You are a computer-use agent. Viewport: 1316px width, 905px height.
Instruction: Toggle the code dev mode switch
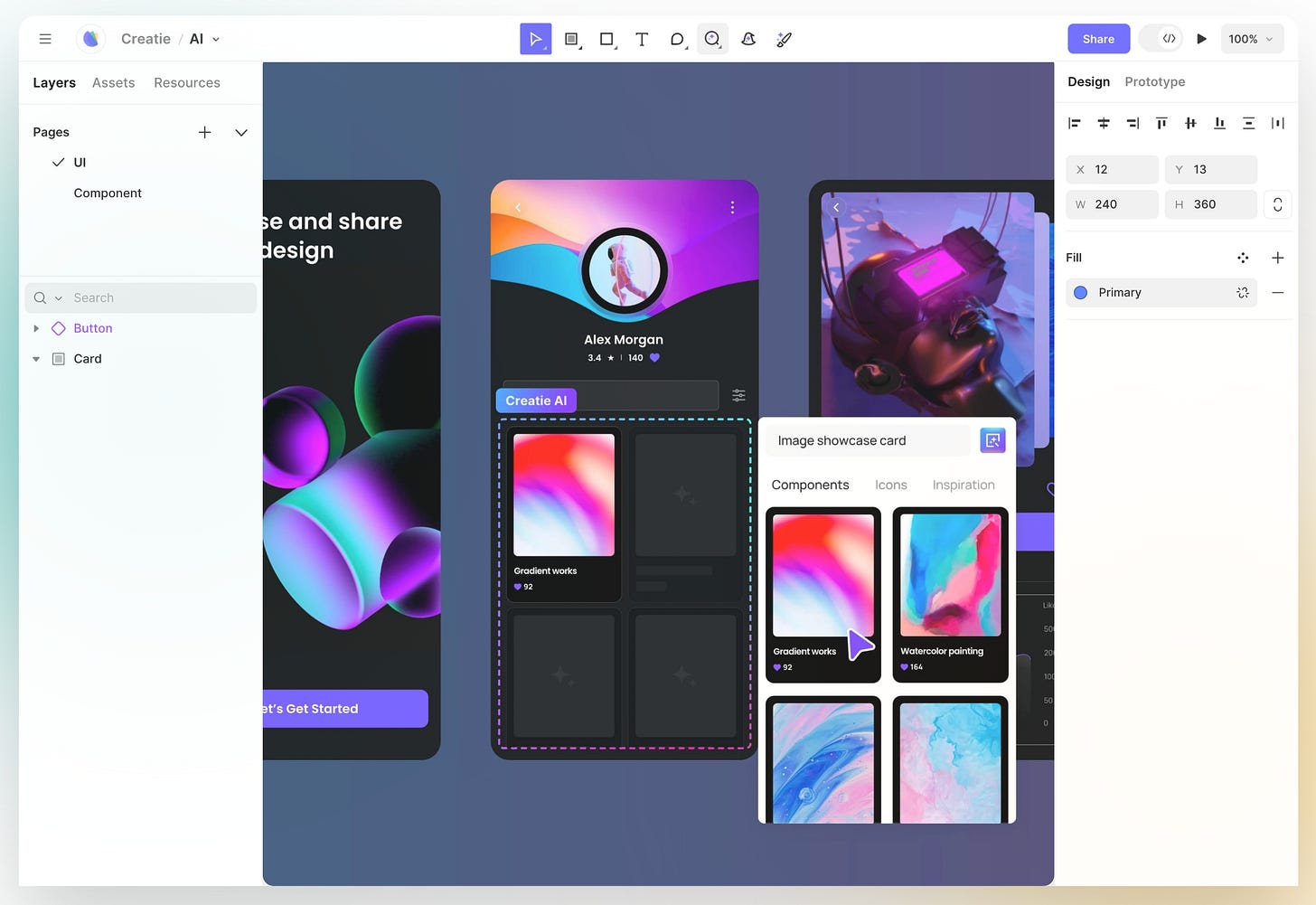(x=1161, y=39)
